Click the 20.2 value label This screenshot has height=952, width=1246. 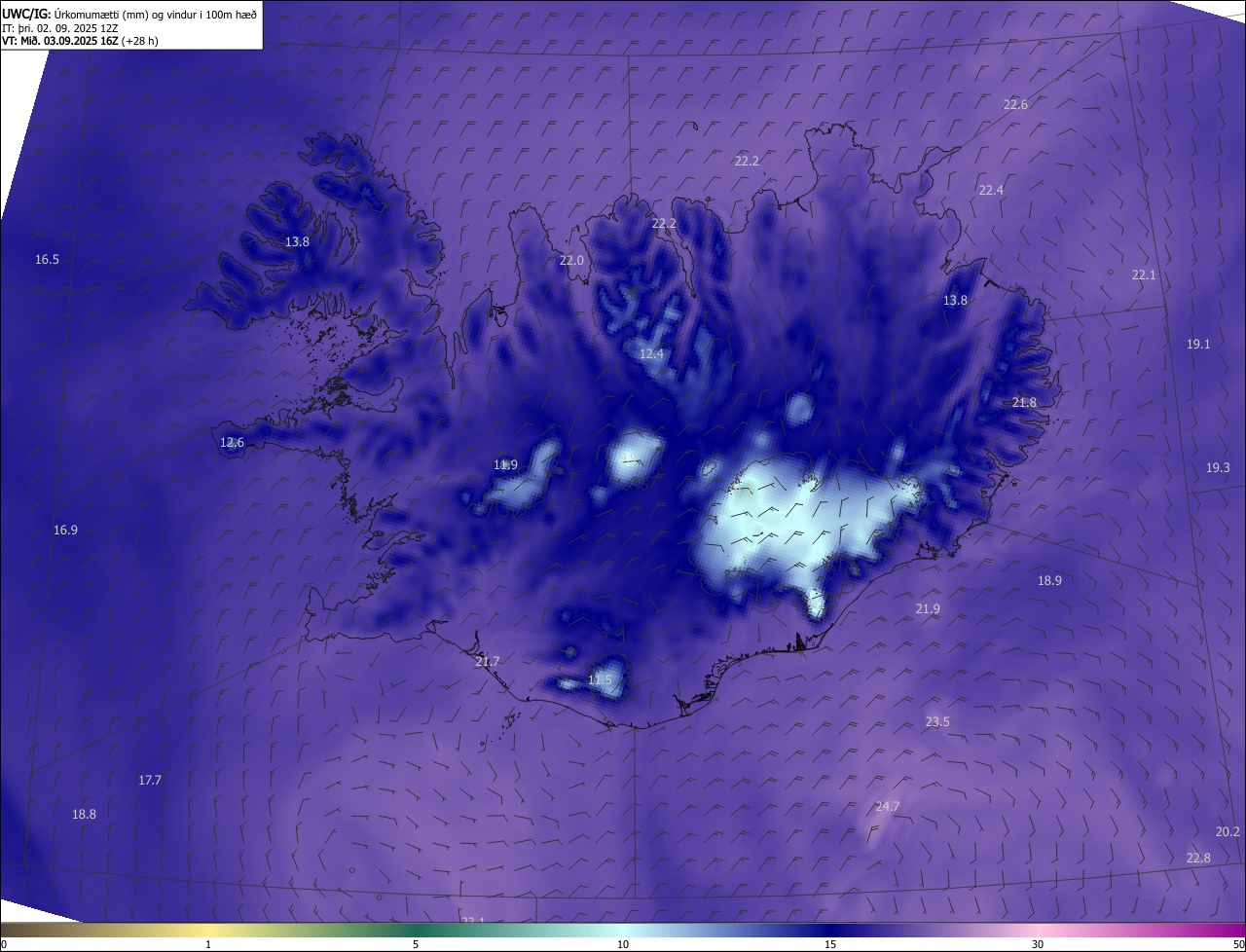click(x=1228, y=831)
